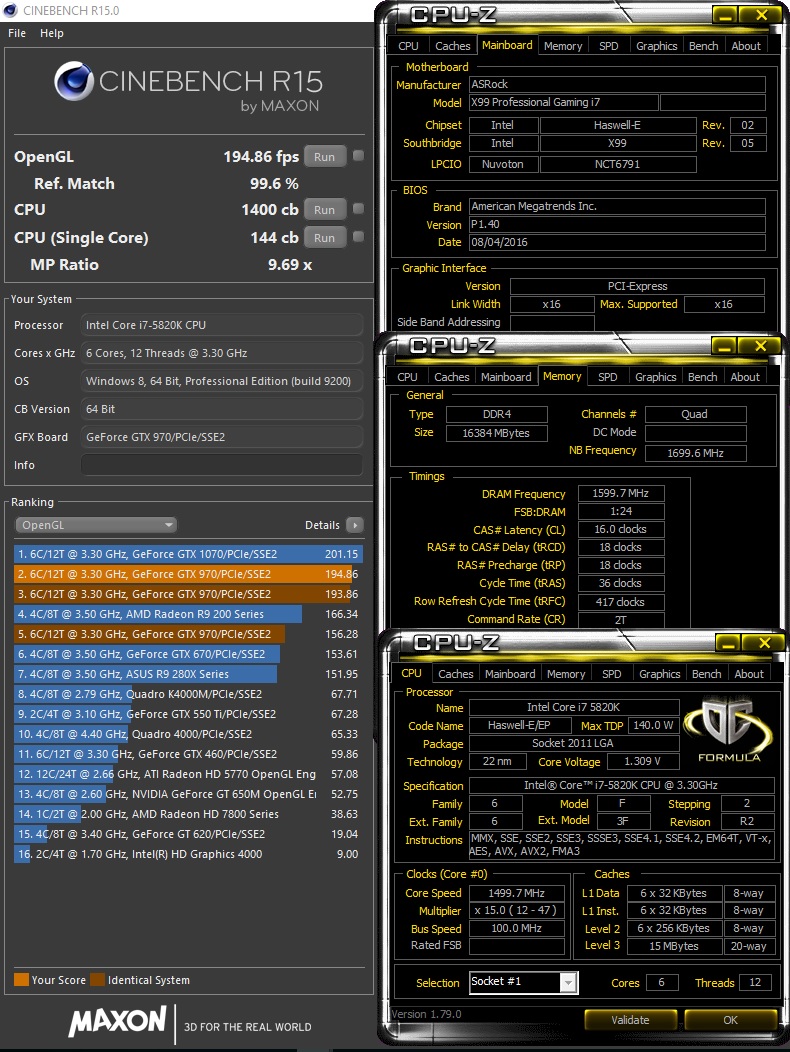790x1052 pixels.
Task: Click the Specification field i7-5820K CPU @ 3.30GHz
Action: (622, 785)
